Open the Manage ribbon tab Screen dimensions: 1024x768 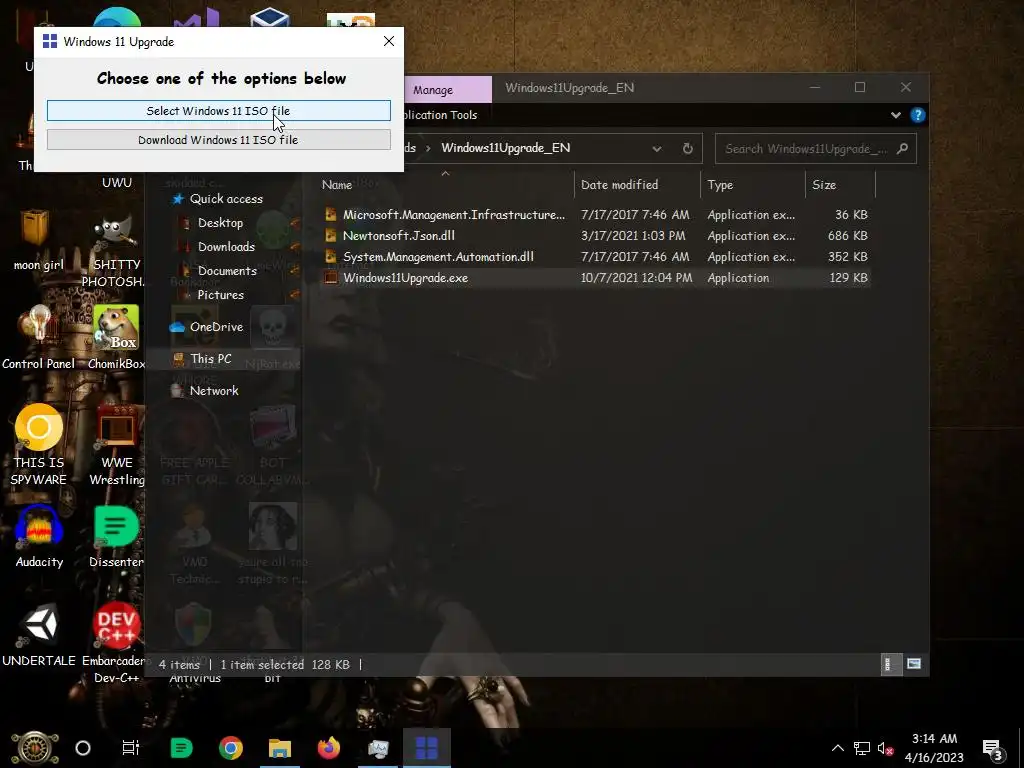tap(432, 90)
